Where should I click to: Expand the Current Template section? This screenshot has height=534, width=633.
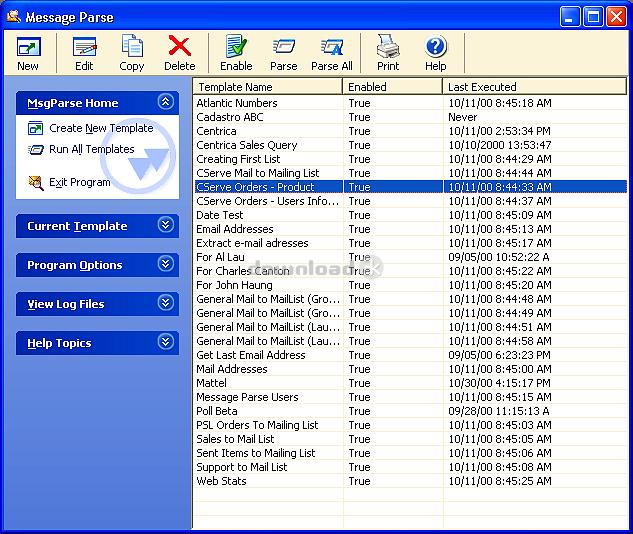point(166,226)
